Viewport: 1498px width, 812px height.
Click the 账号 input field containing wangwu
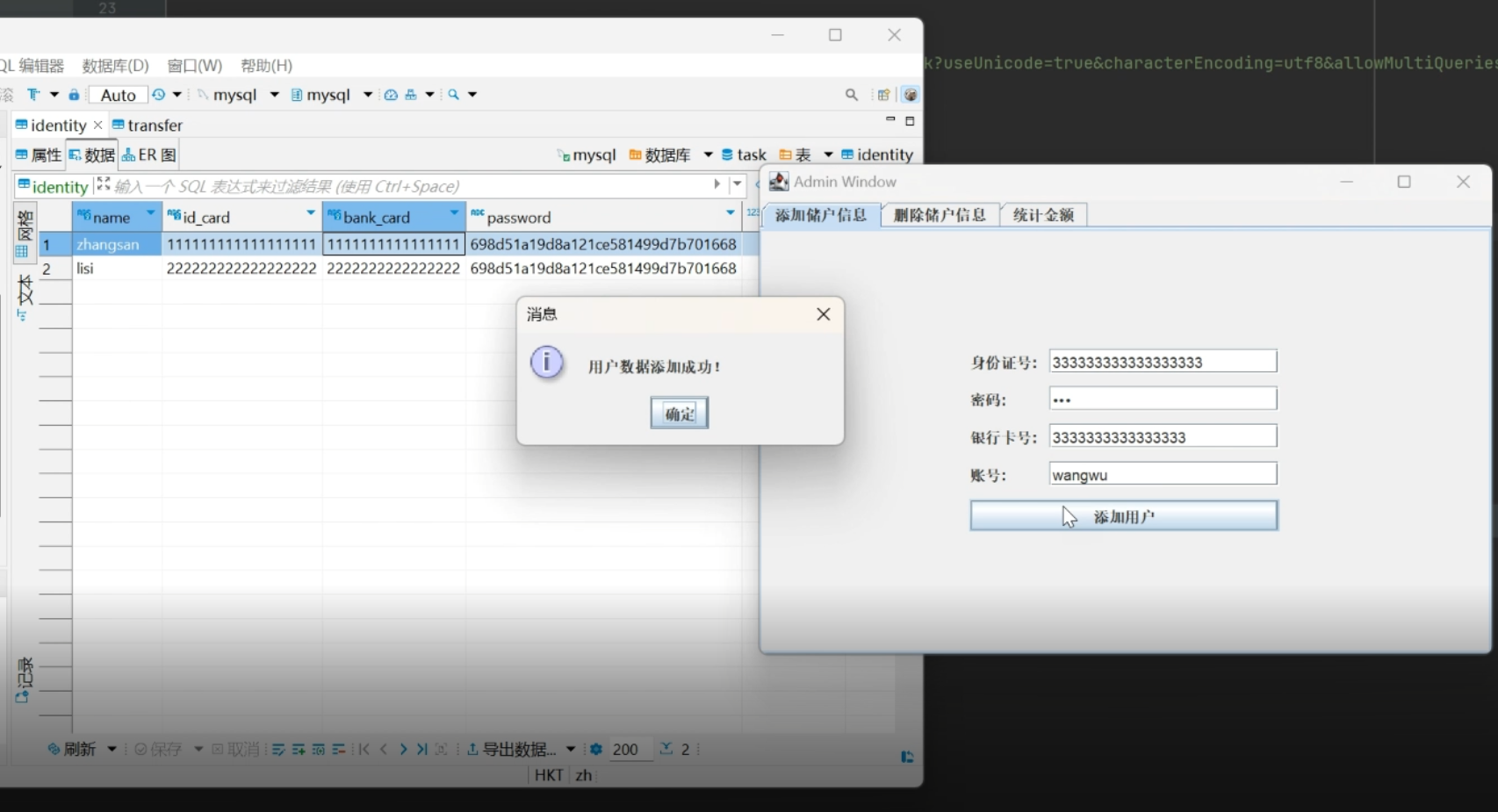point(1161,474)
